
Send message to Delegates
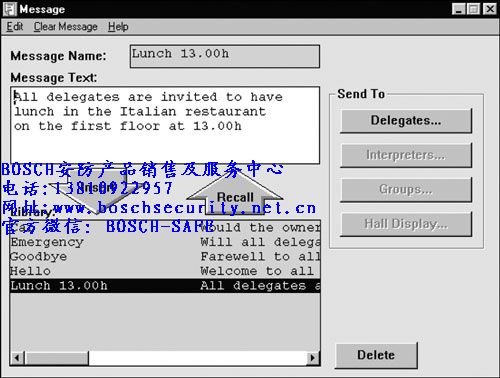coord(406,121)
